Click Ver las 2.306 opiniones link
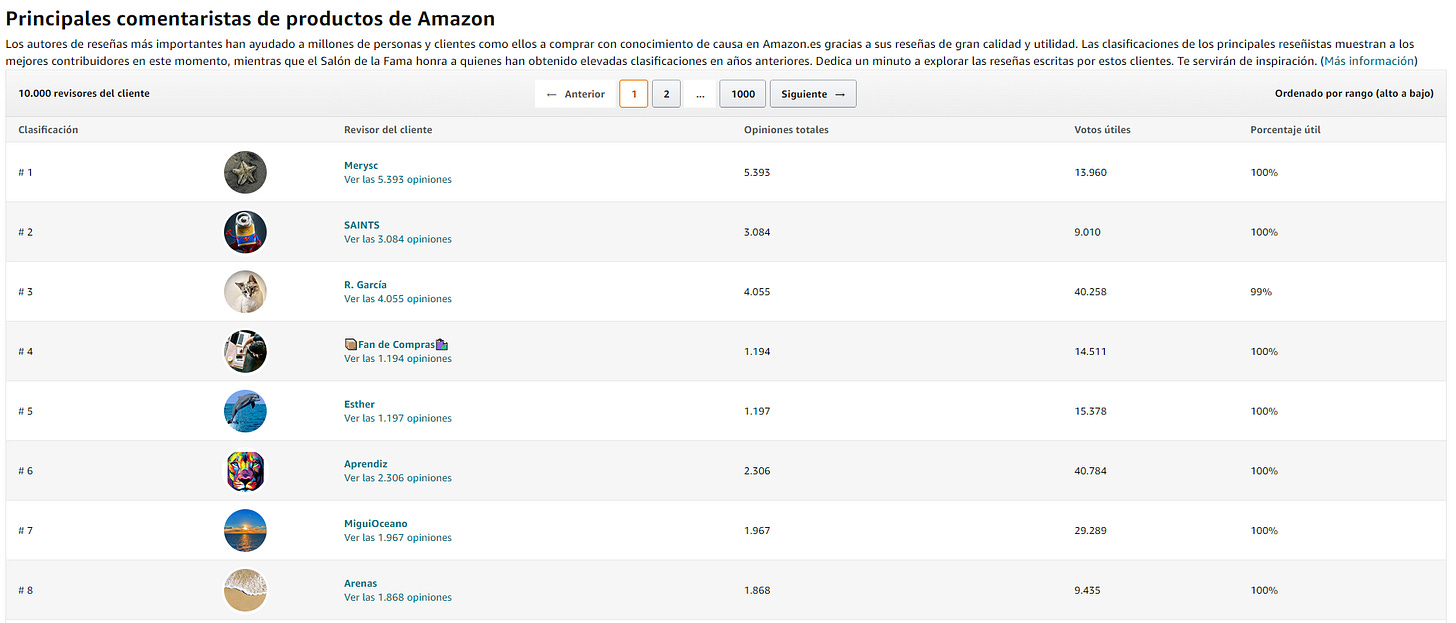The height and width of the screenshot is (623, 1456). coord(398,478)
